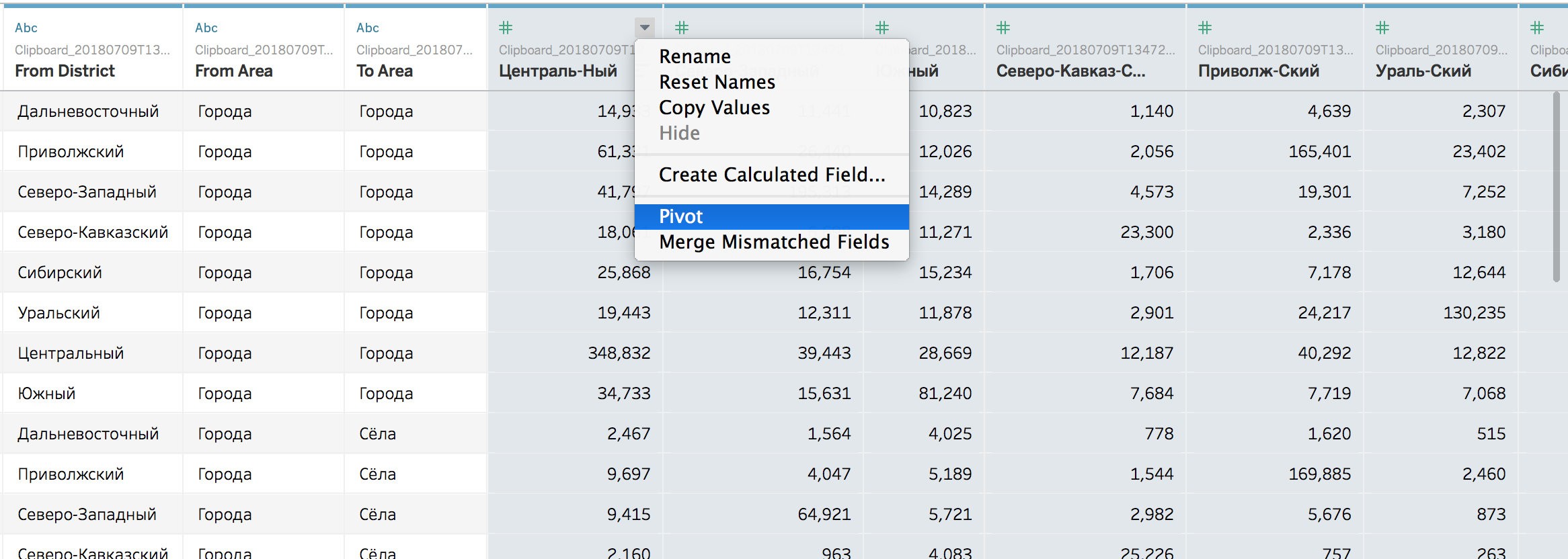Click the Abc type icon above From Area
Screen dimensions: 1568x559
[x=206, y=28]
